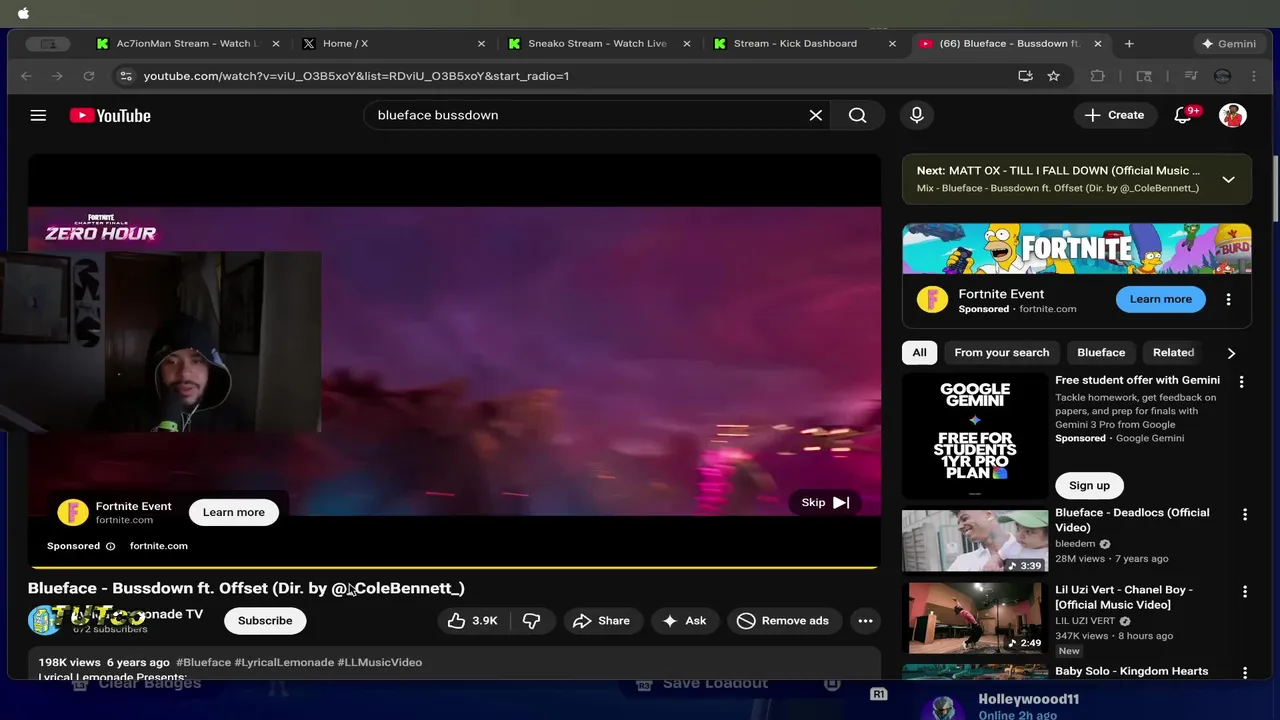Click the Ask button
Image resolution: width=1280 pixels, height=720 pixels.
tap(685, 621)
